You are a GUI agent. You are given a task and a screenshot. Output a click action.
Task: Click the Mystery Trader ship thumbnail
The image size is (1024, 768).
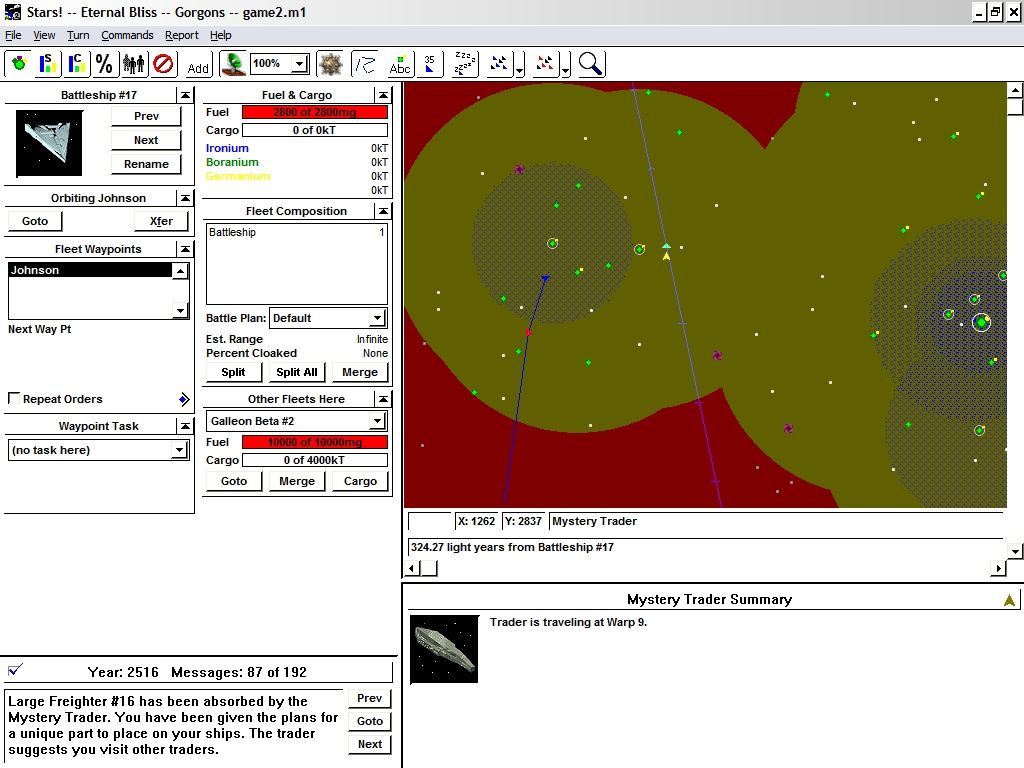pyautogui.click(x=444, y=649)
